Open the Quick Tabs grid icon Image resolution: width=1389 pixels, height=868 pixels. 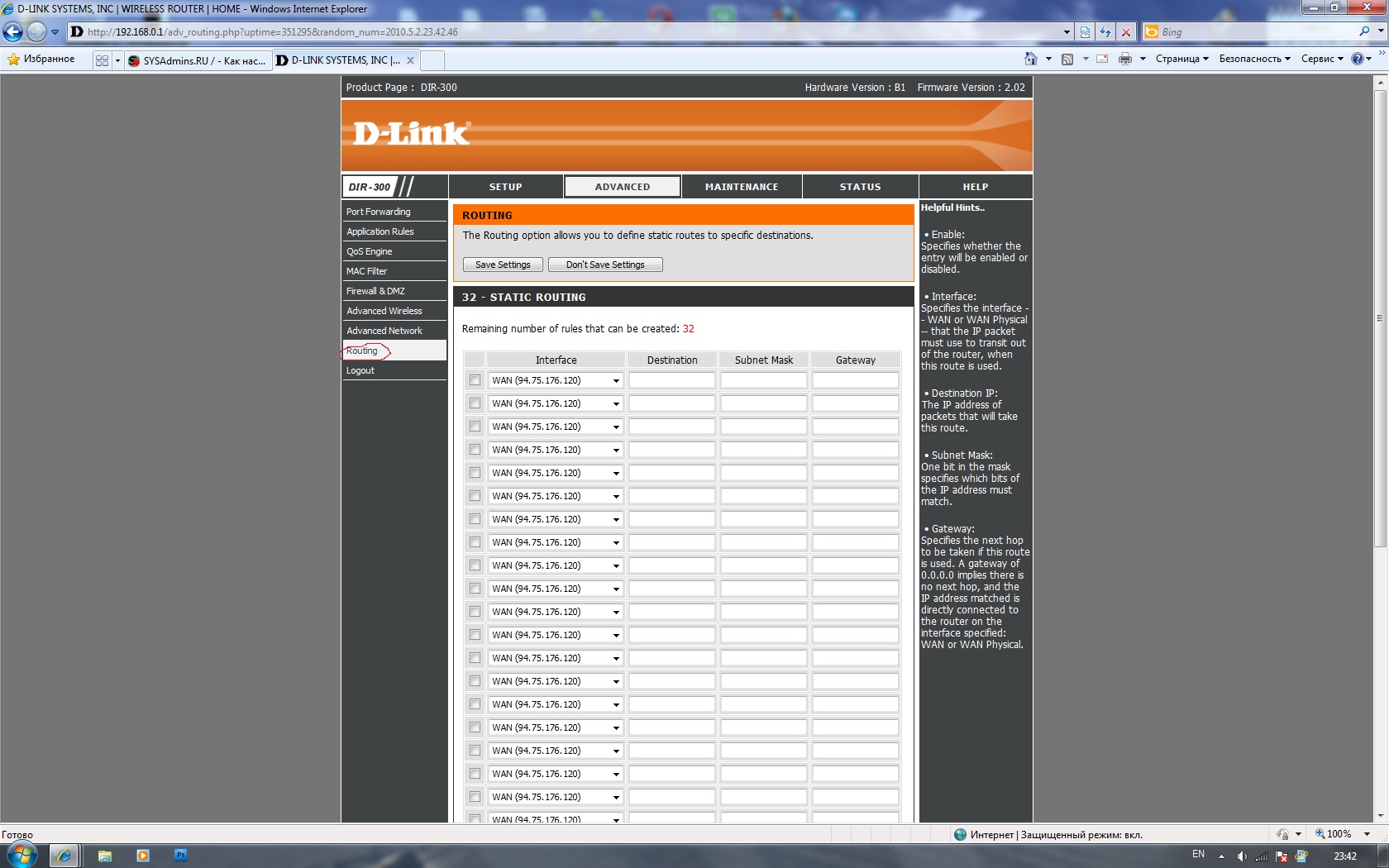tap(102, 60)
